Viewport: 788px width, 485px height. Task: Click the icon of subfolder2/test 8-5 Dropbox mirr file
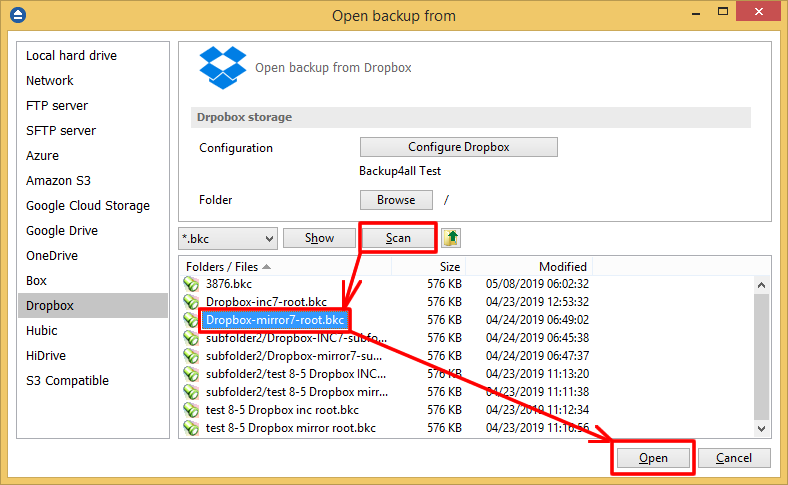191,392
